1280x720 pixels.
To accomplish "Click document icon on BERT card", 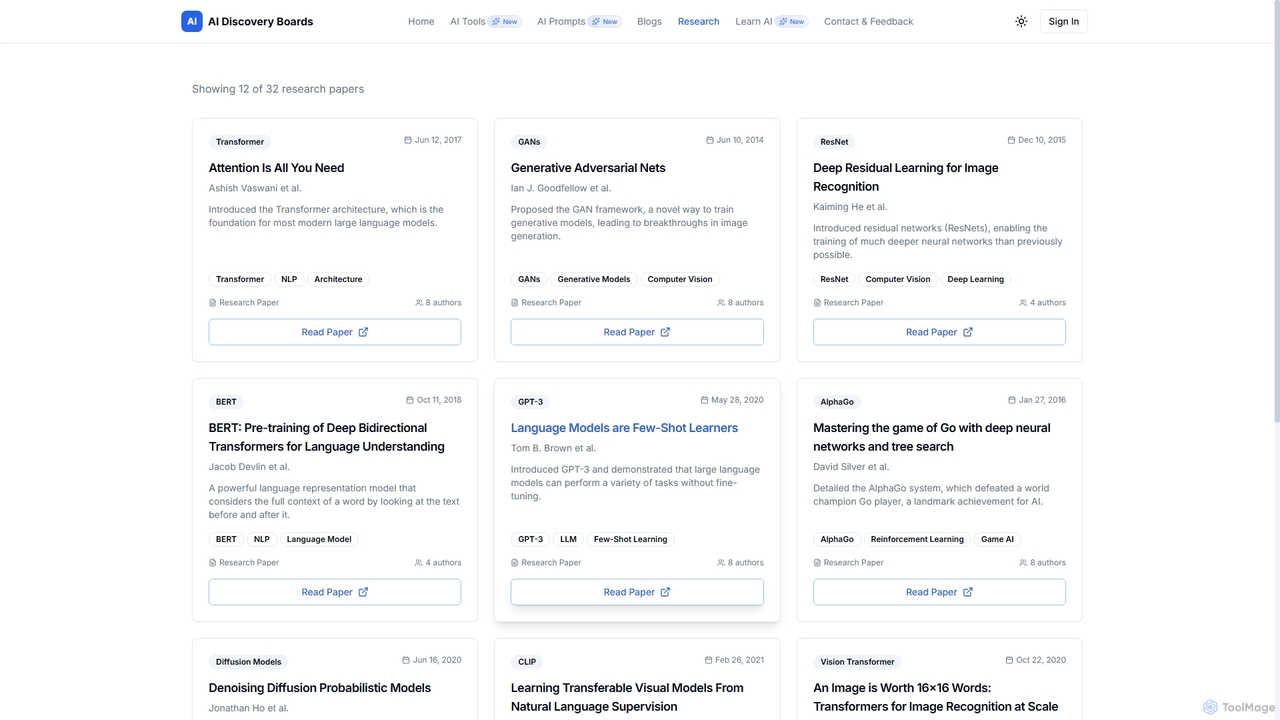I will tap(213, 562).
